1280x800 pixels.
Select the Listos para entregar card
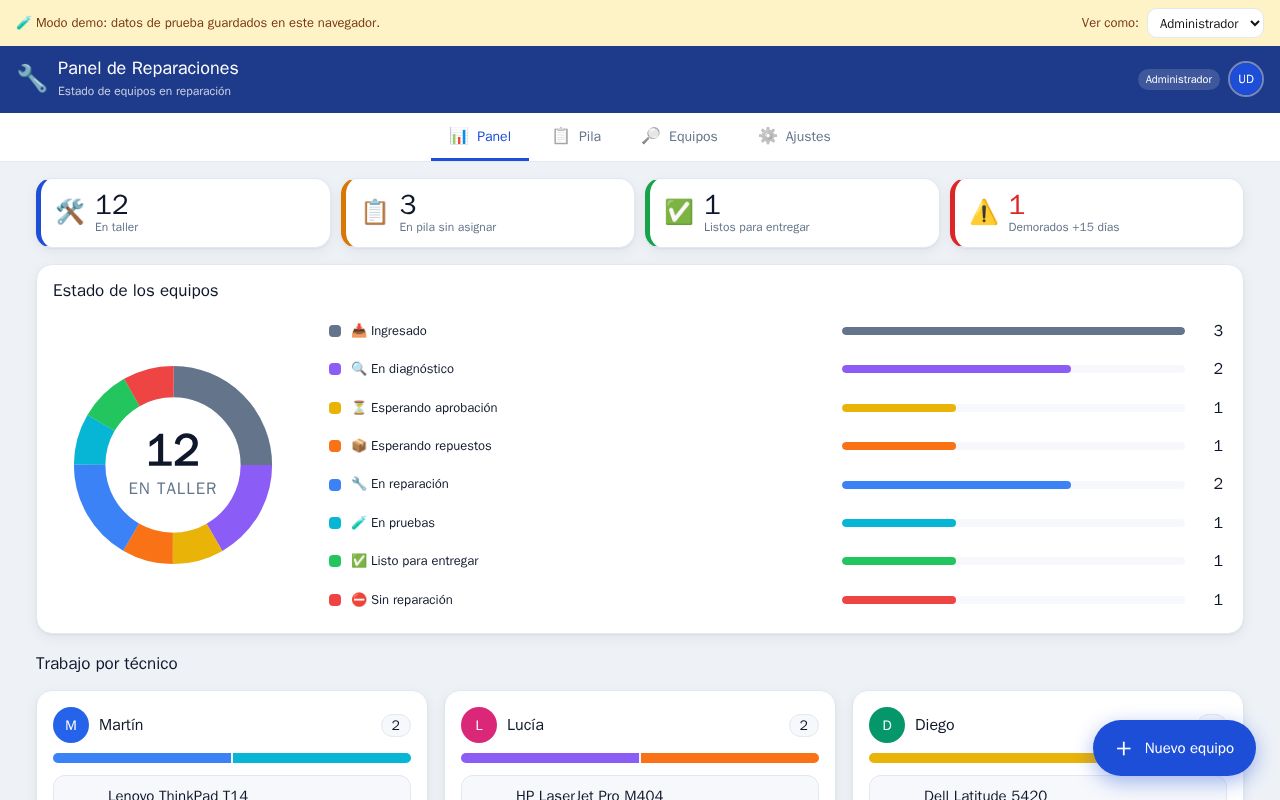point(792,213)
